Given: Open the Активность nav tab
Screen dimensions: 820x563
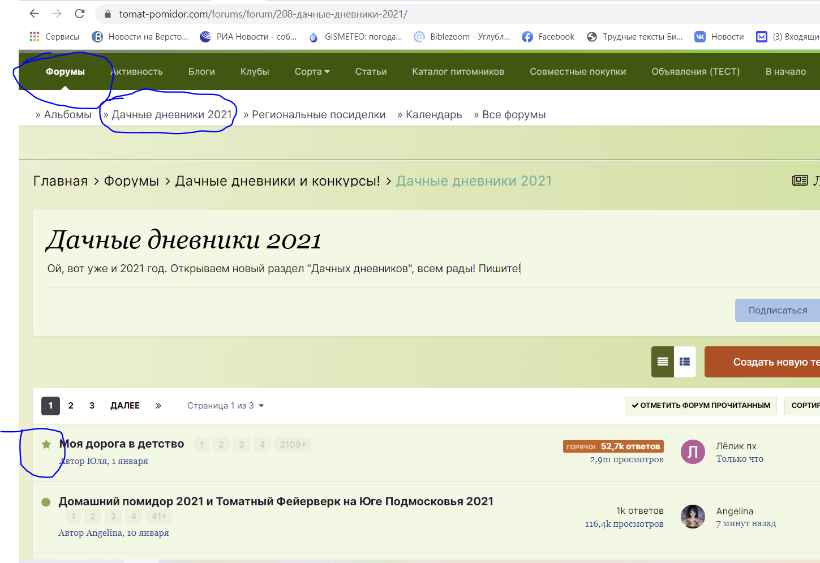Looking at the screenshot, I should (136, 72).
